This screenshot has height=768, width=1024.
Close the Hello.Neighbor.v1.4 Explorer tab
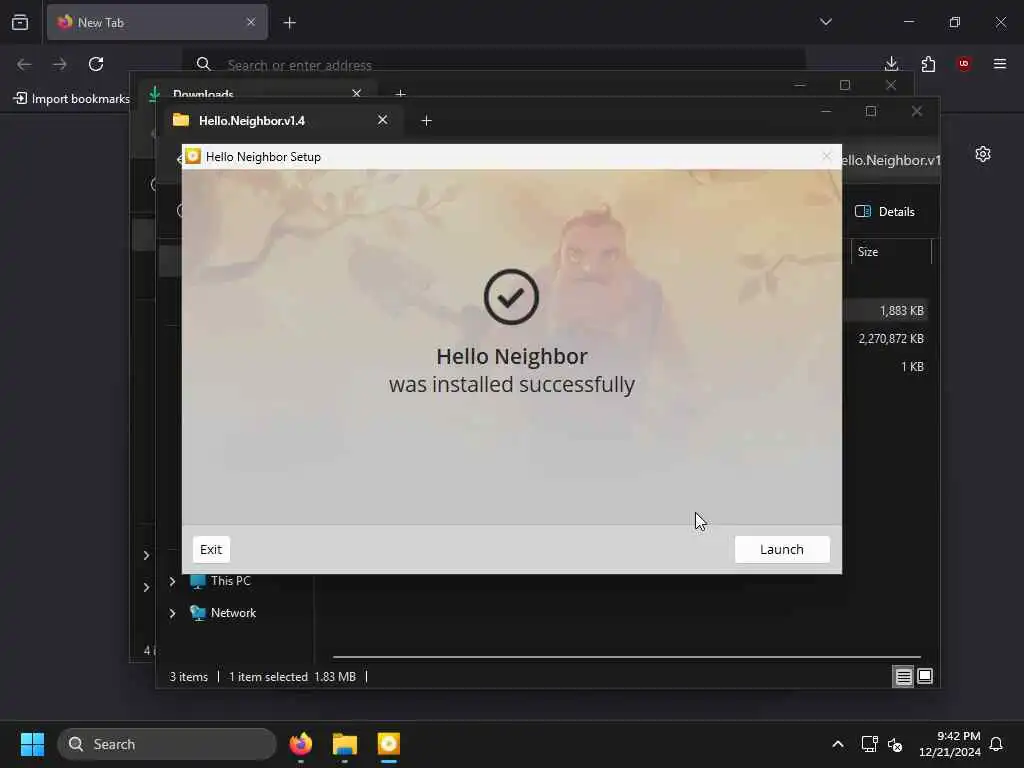[x=383, y=120]
